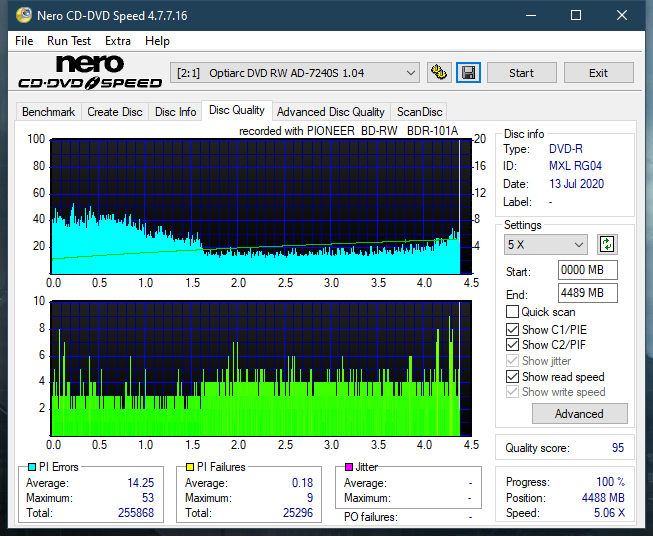Click the Nero CD-DVD Speed logo
The width and height of the screenshot is (653, 536).
point(90,72)
